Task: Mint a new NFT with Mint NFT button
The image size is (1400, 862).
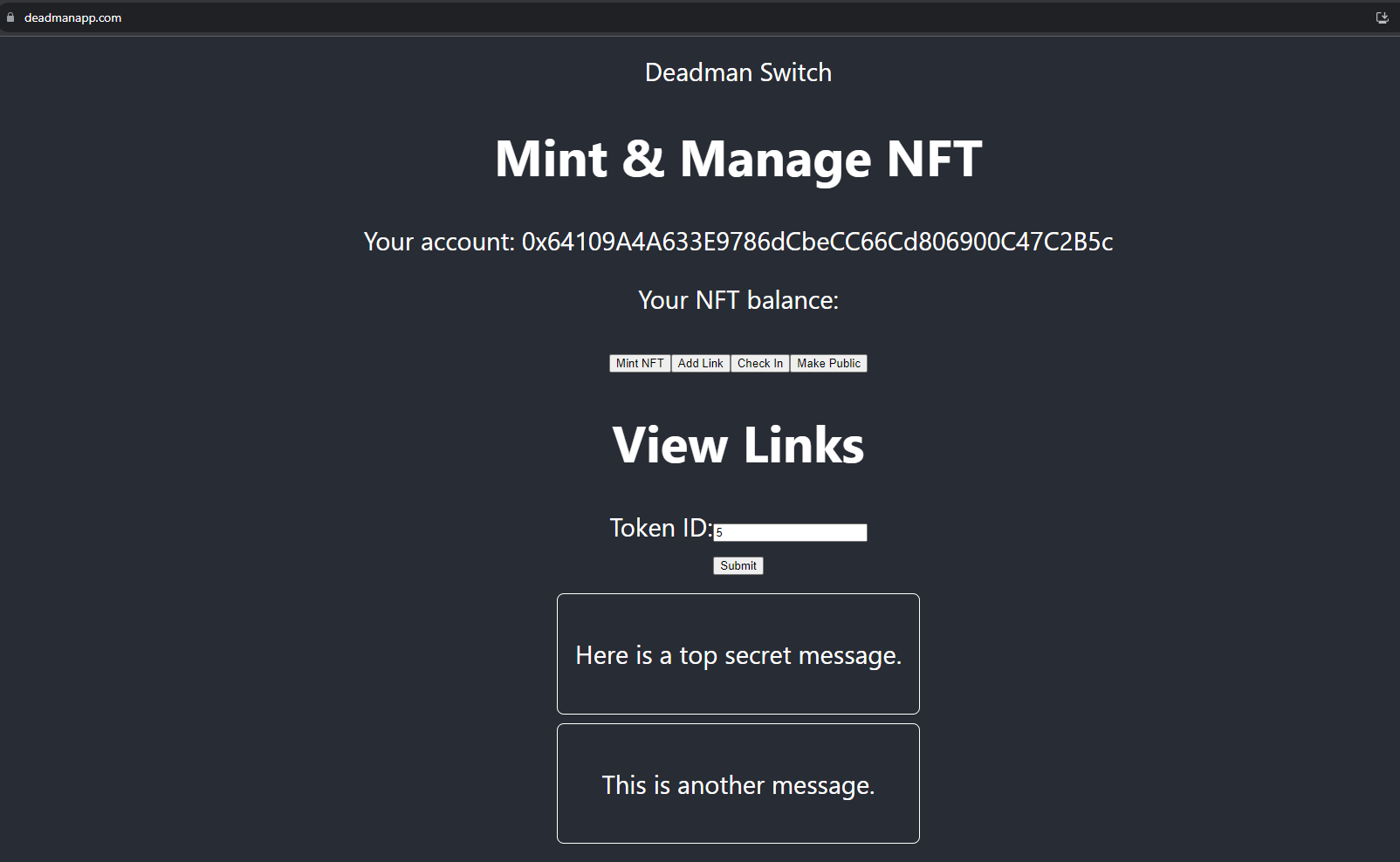Action: (640, 364)
